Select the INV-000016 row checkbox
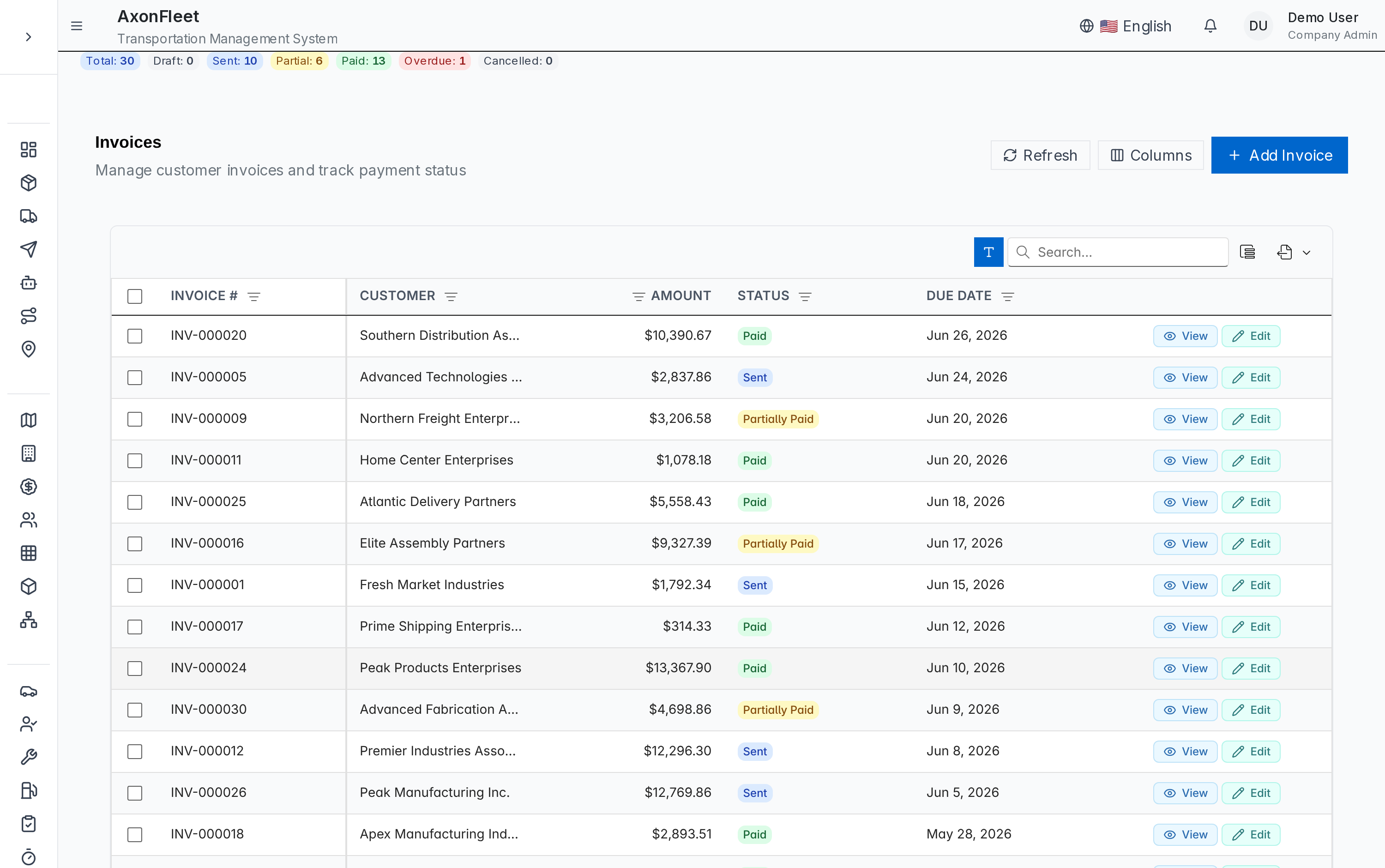Image resolution: width=1385 pixels, height=868 pixels. point(135,543)
